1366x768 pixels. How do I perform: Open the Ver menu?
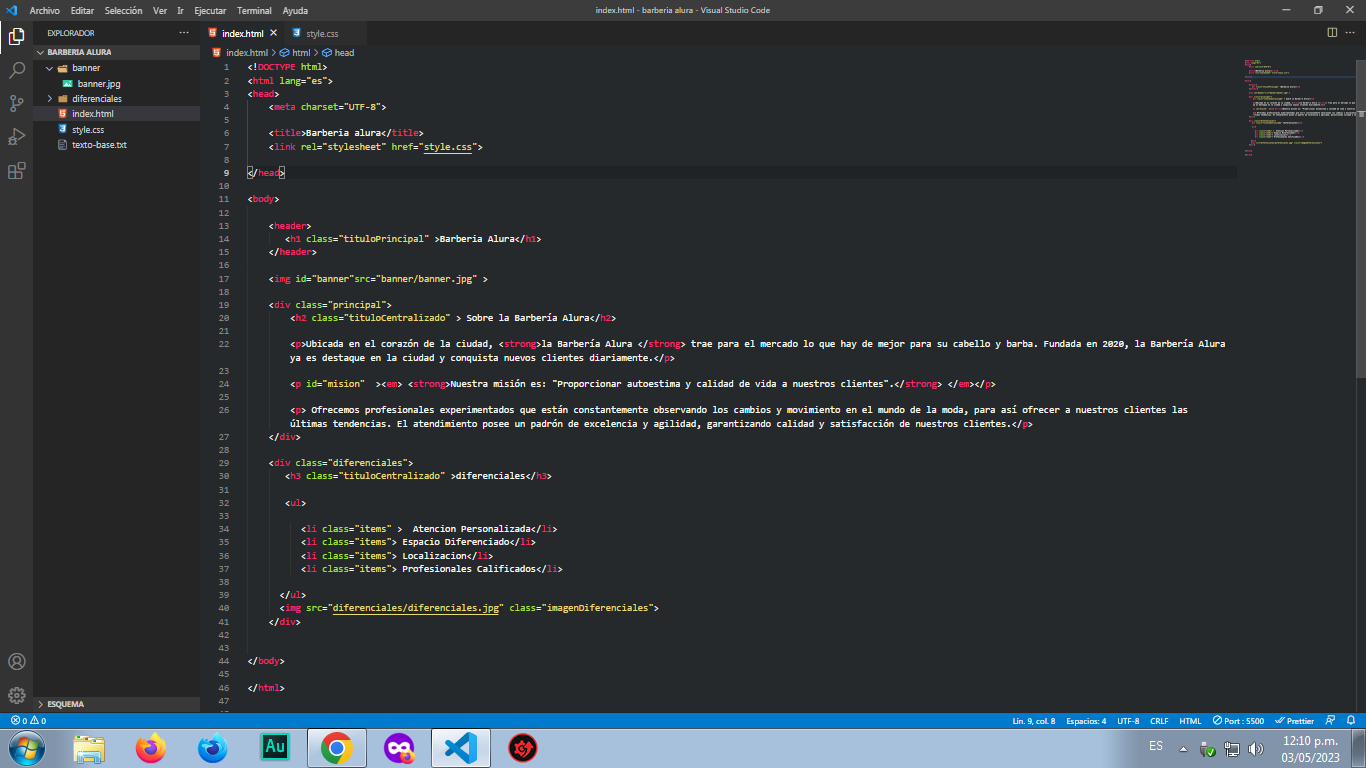point(160,10)
